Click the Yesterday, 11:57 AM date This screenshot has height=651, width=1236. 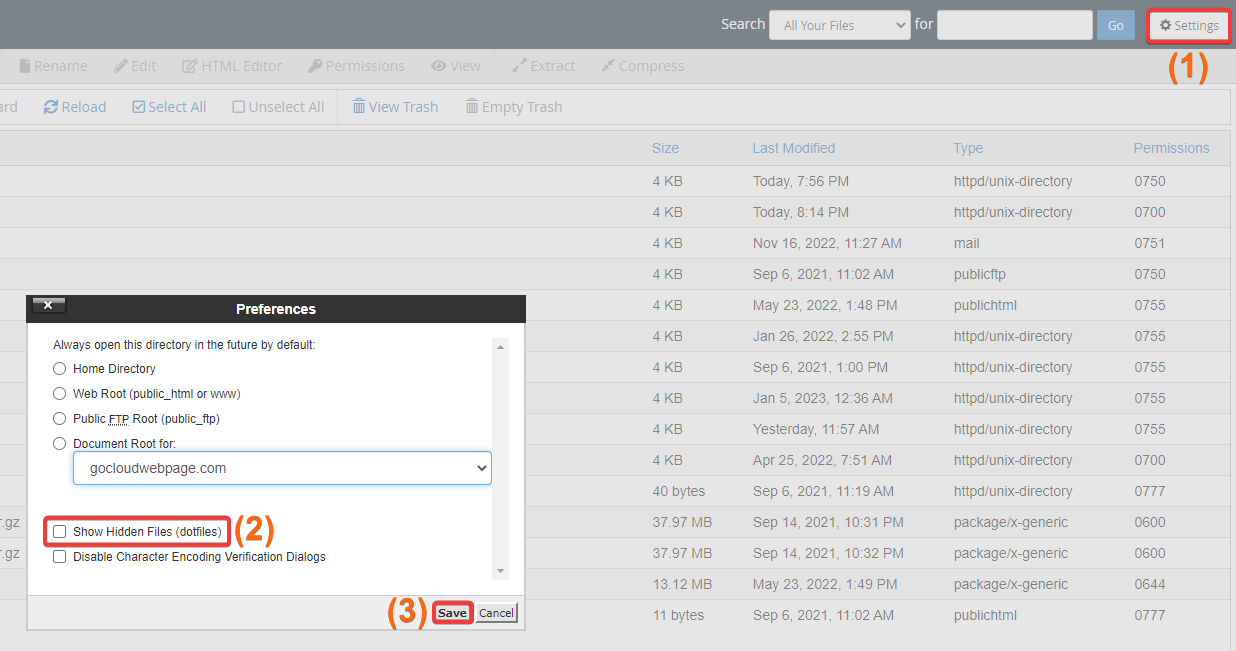coord(816,429)
